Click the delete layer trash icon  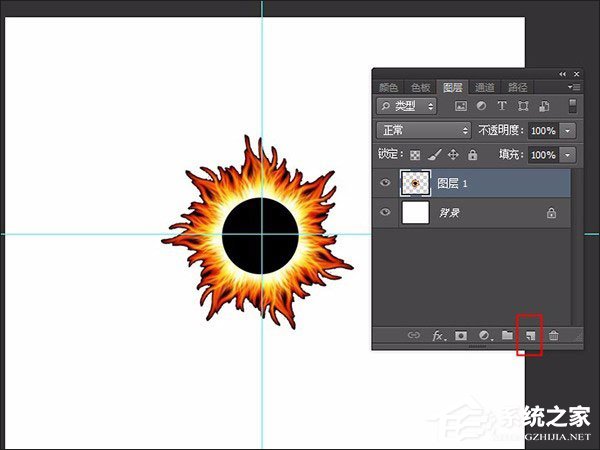tap(553, 337)
